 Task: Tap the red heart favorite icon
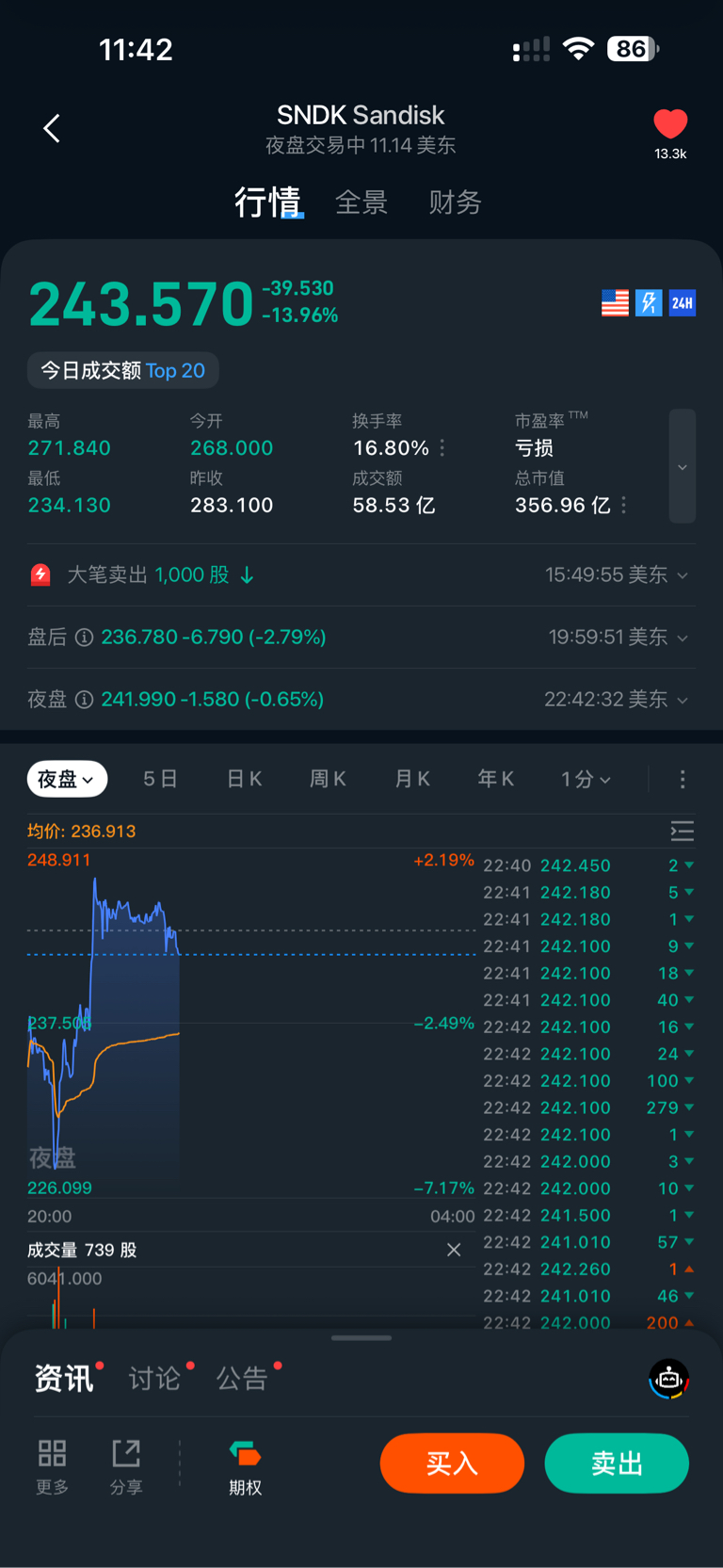pyautogui.click(x=670, y=124)
